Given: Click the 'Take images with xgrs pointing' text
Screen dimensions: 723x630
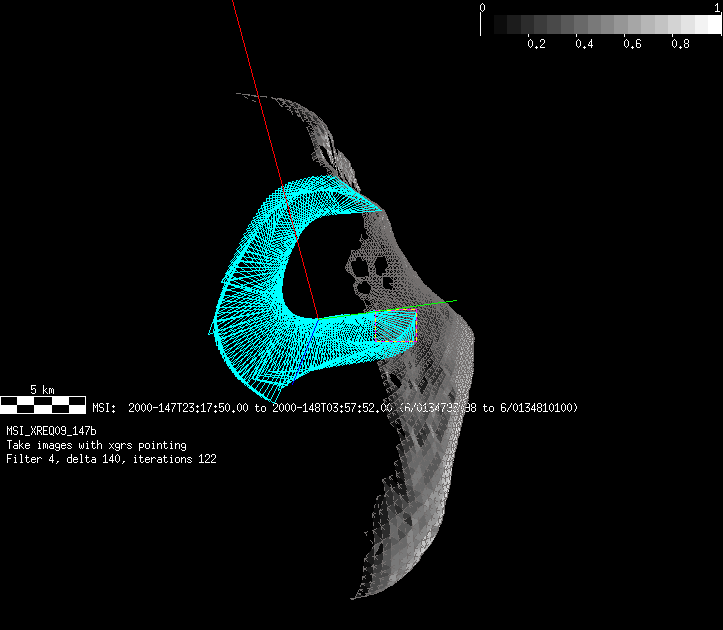Looking at the screenshot, I should (x=96, y=446).
